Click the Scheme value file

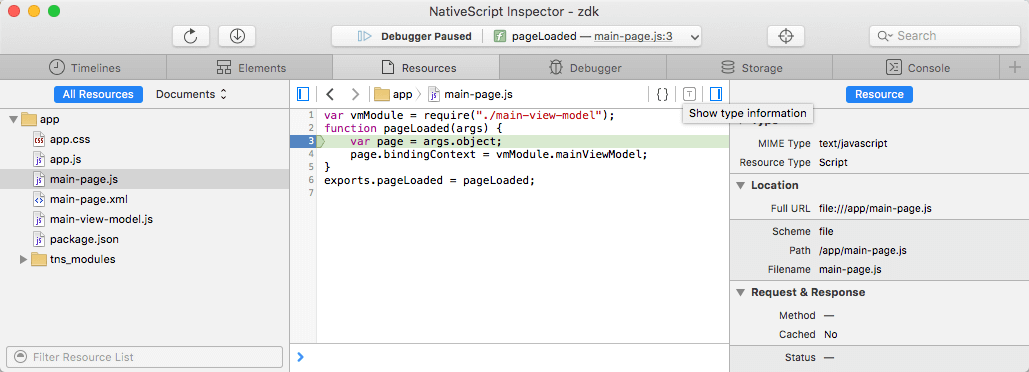point(826,231)
